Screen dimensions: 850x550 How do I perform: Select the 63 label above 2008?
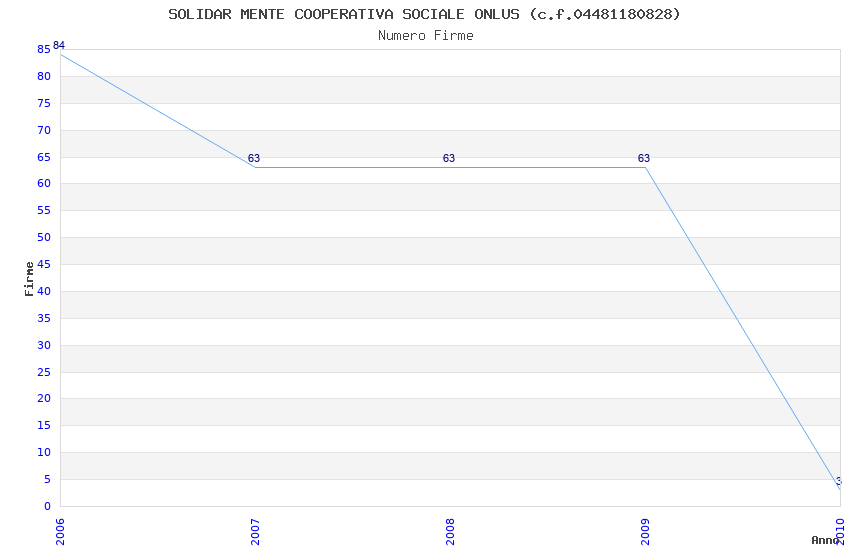click(449, 158)
